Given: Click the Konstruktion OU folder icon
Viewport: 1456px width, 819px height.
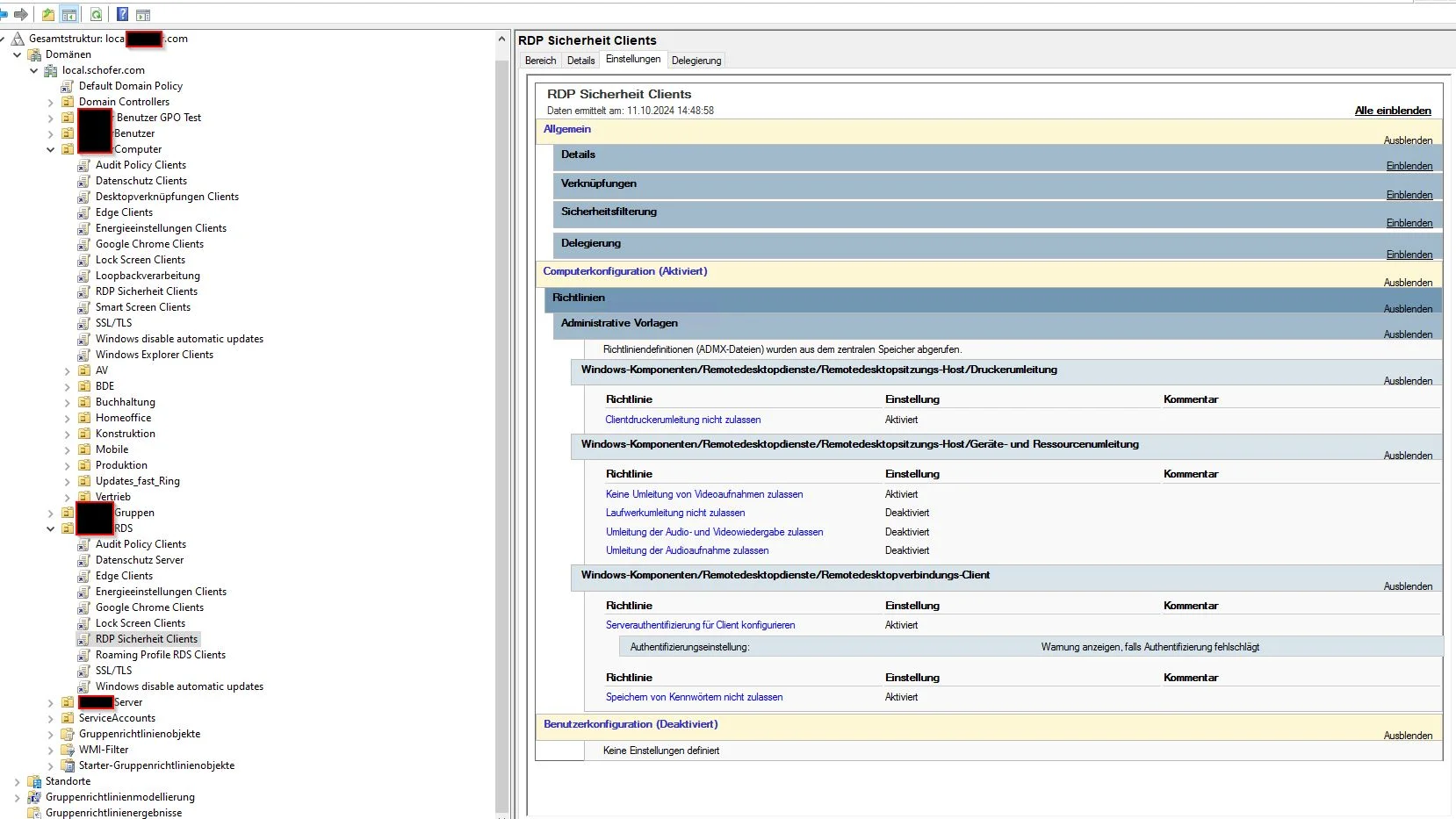Looking at the screenshot, I should coord(84,434).
